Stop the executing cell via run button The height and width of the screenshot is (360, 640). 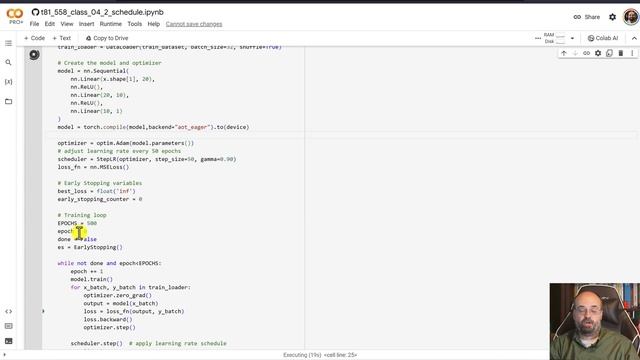34,54
